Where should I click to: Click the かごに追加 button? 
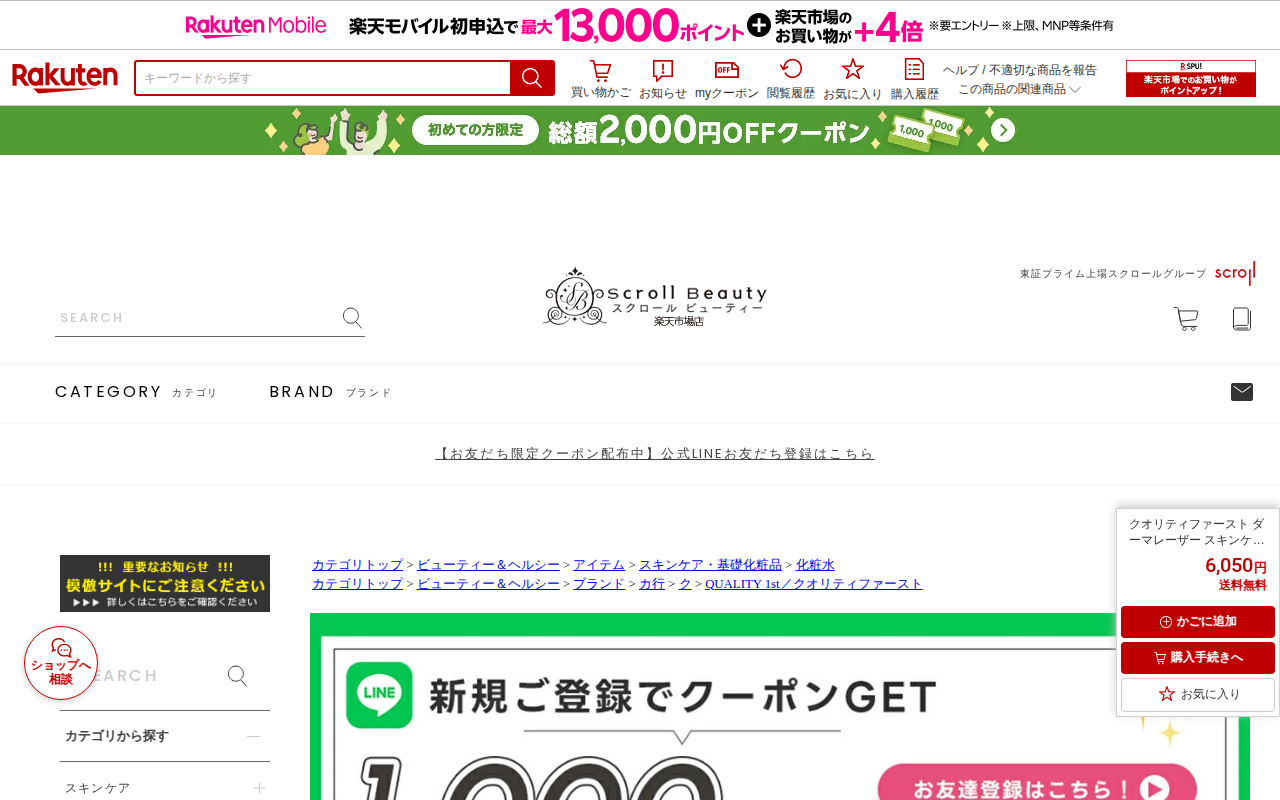pyautogui.click(x=1198, y=622)
